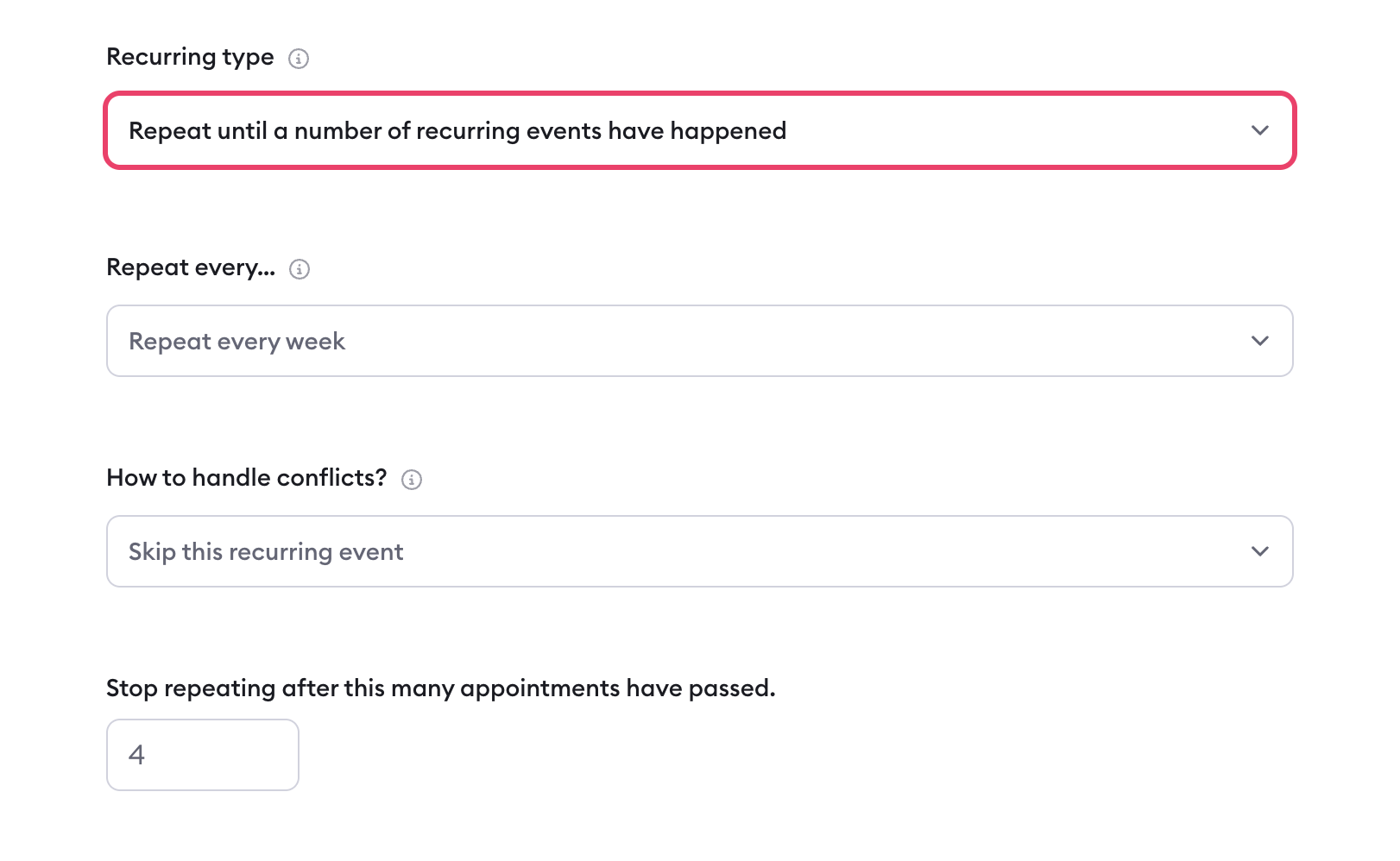Click the Stop repeating after text

tap(440, 688)
